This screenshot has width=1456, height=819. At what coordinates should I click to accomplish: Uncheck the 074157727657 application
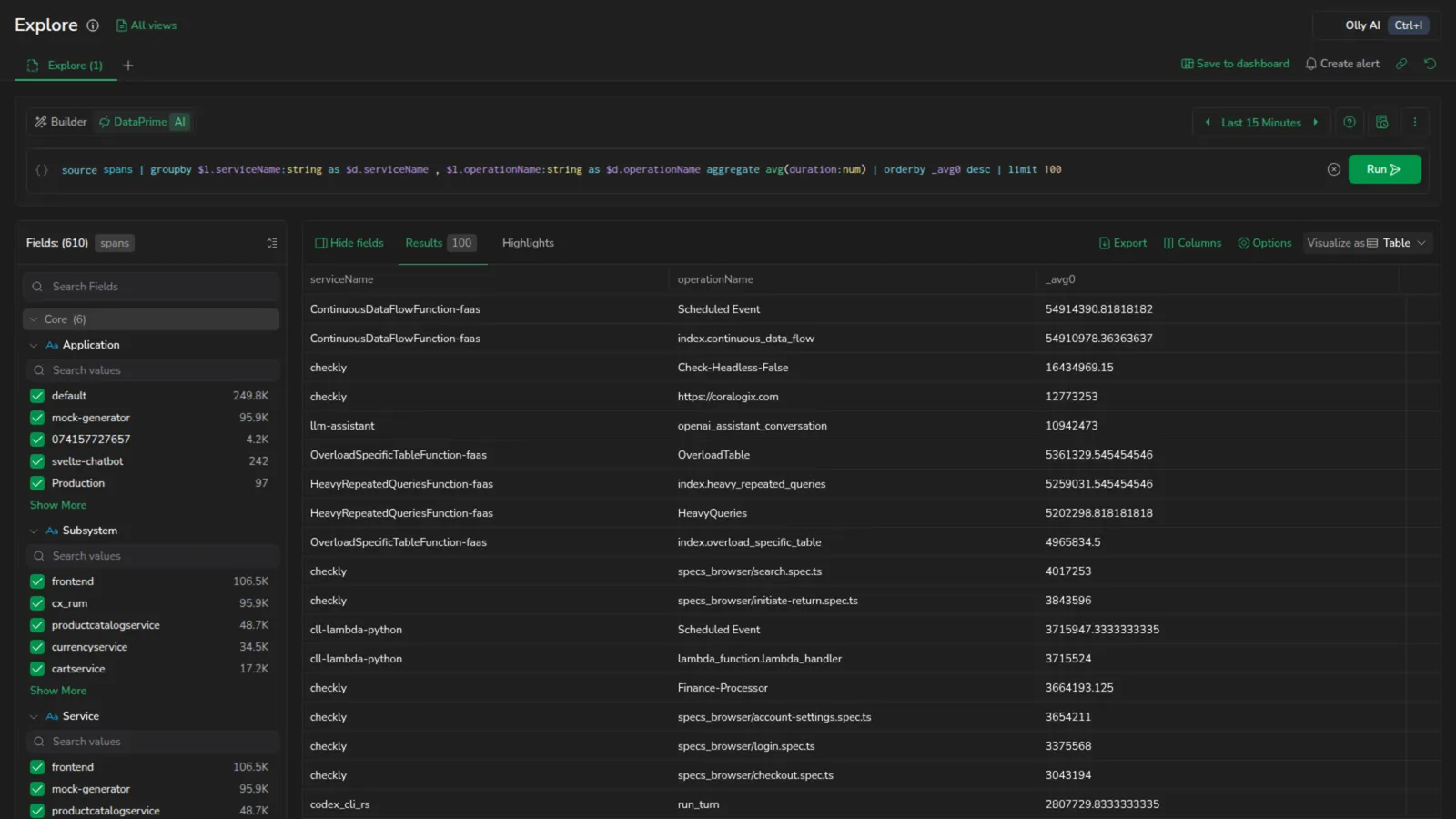tap(37, 440)
